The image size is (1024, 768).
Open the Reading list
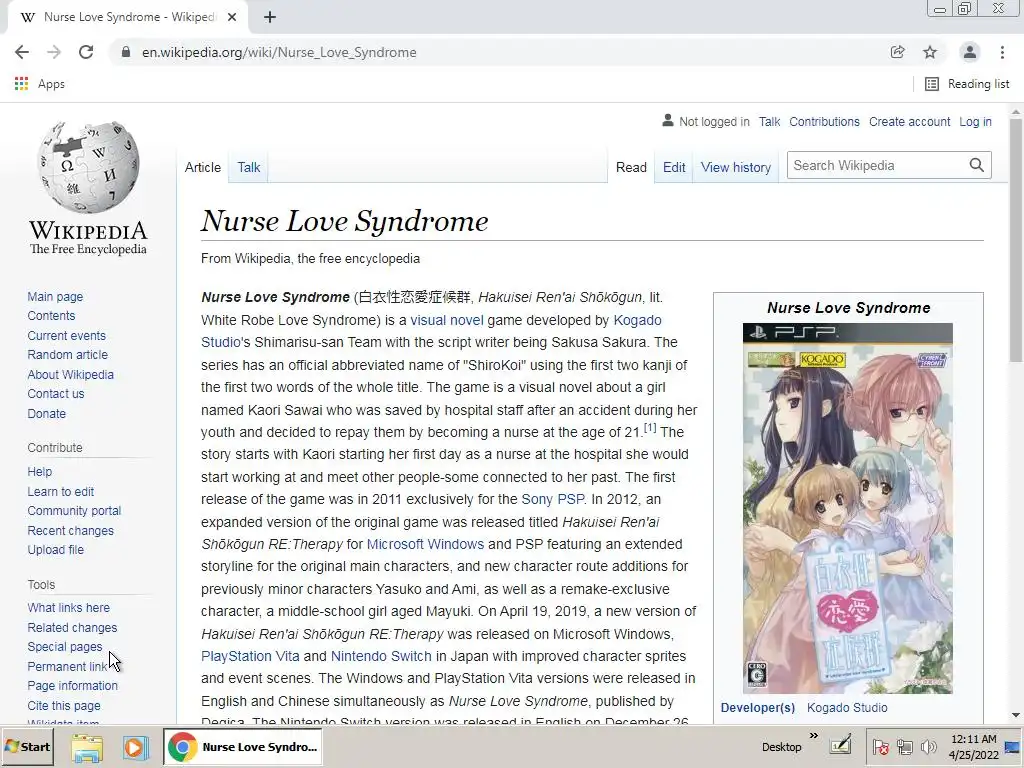tap(967, 84)
